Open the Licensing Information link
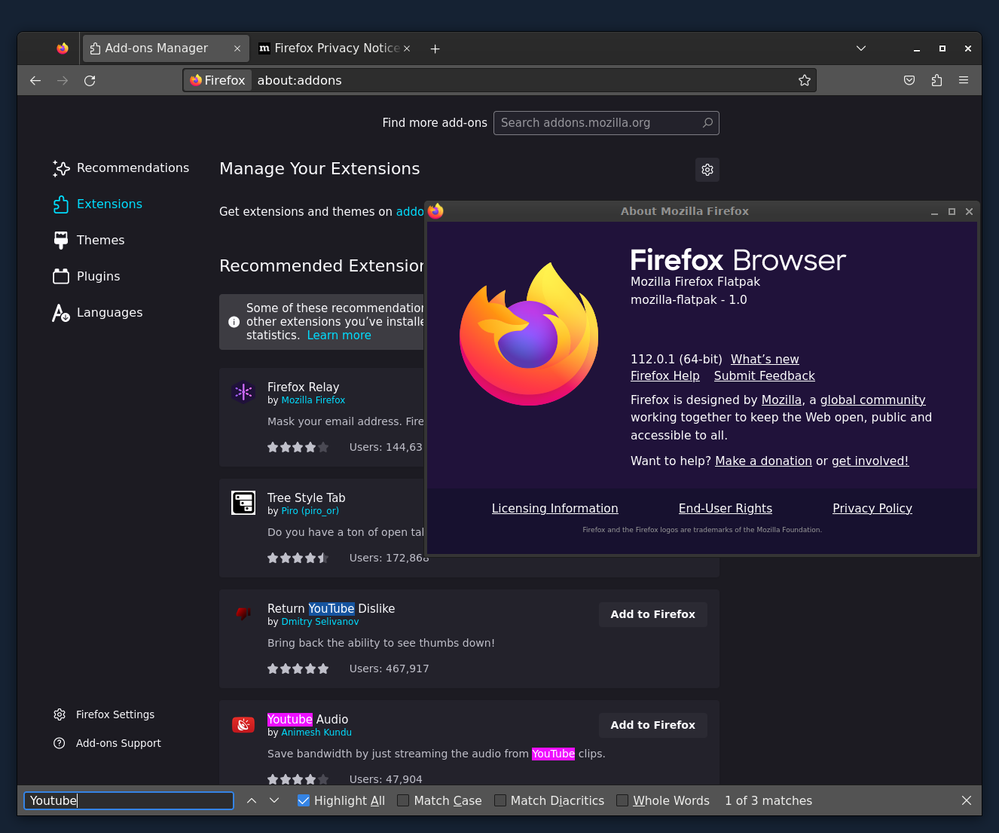 pos(554,508)
